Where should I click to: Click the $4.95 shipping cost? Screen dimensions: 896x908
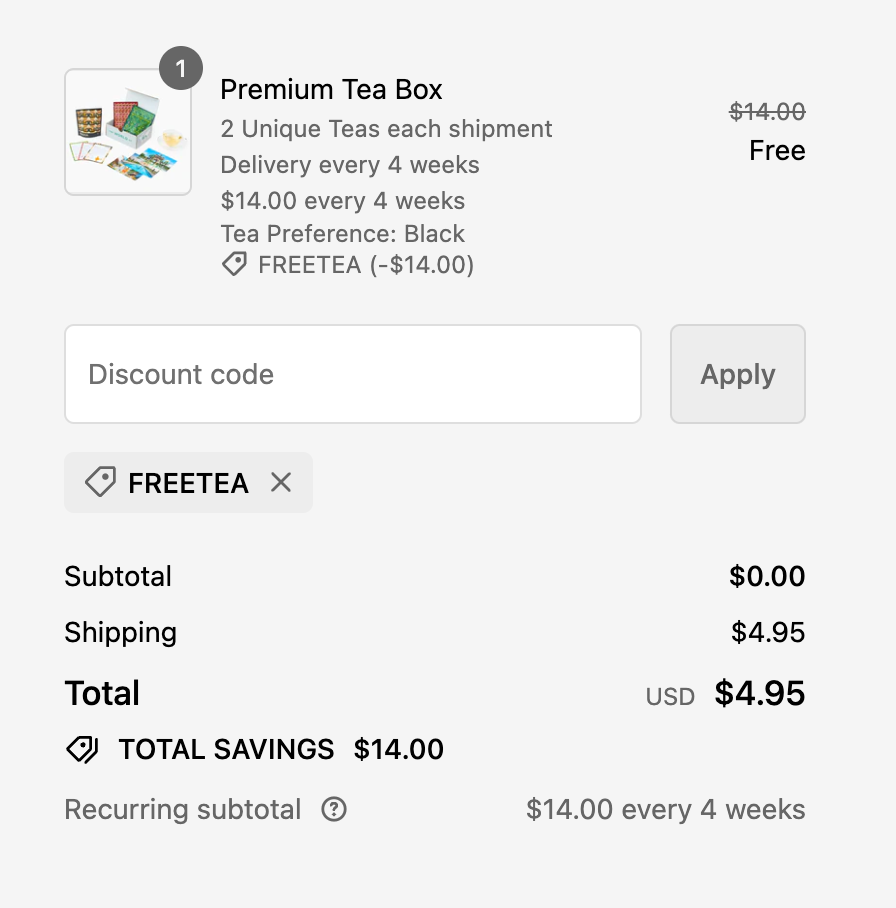768,632
